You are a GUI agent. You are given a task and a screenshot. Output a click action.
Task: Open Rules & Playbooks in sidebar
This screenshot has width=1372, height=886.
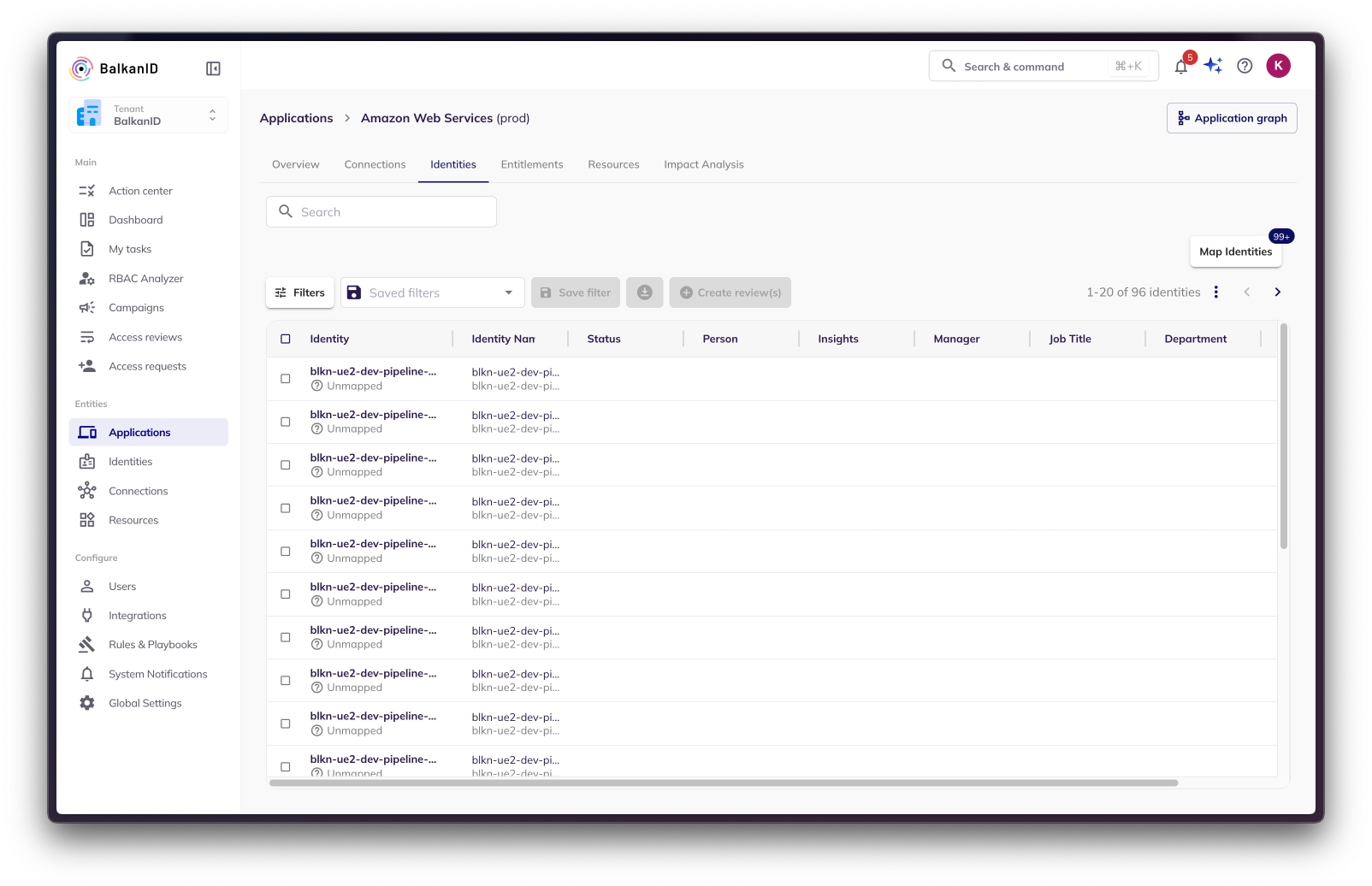tap(148, 645)
